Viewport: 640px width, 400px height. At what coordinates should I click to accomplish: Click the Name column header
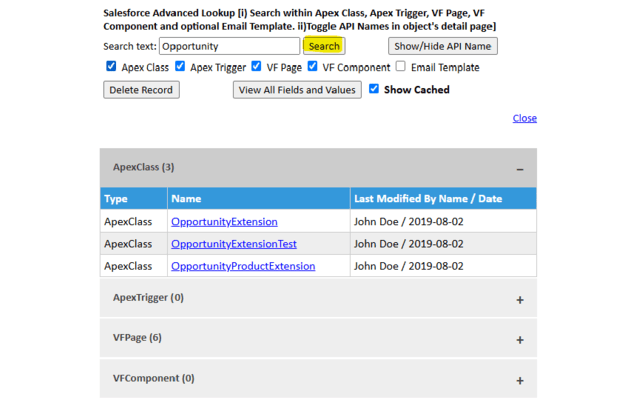pos(259,199)
